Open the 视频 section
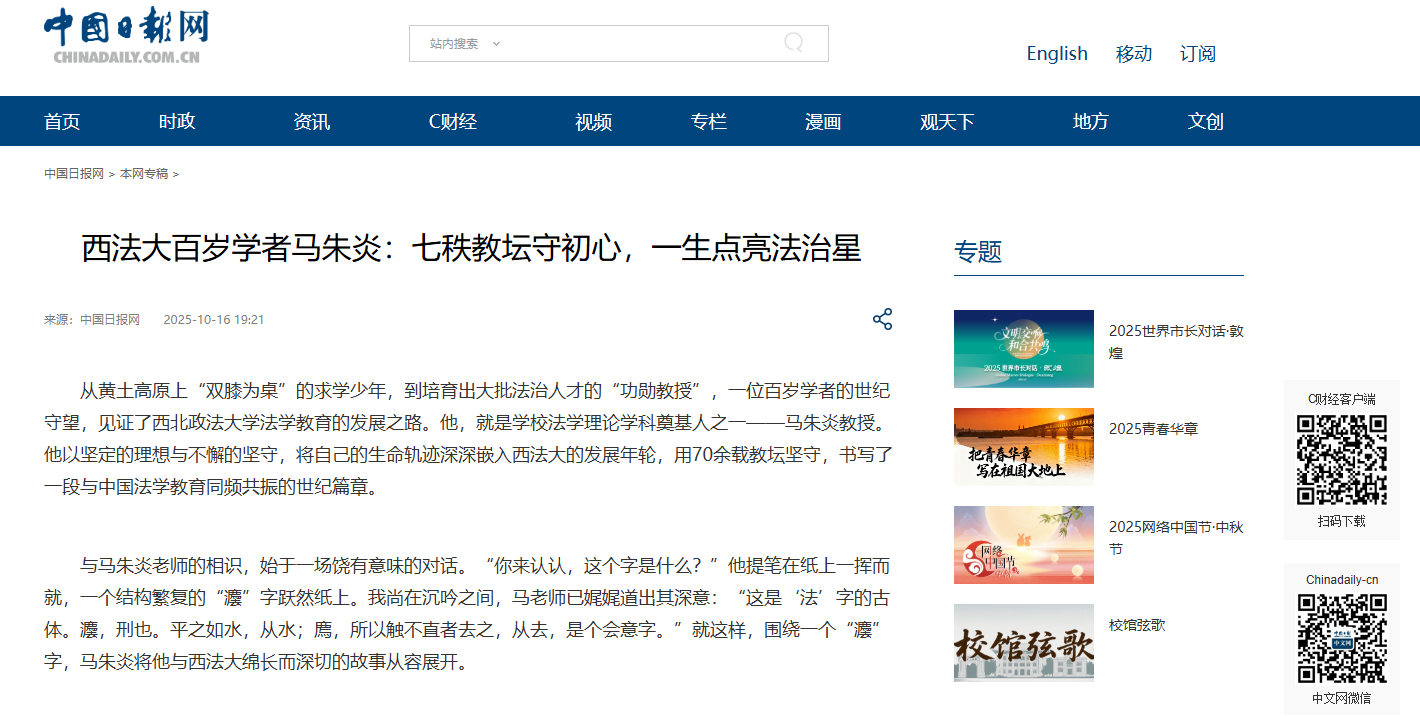Screen dimensions: 1420x717 pos(593,122)
